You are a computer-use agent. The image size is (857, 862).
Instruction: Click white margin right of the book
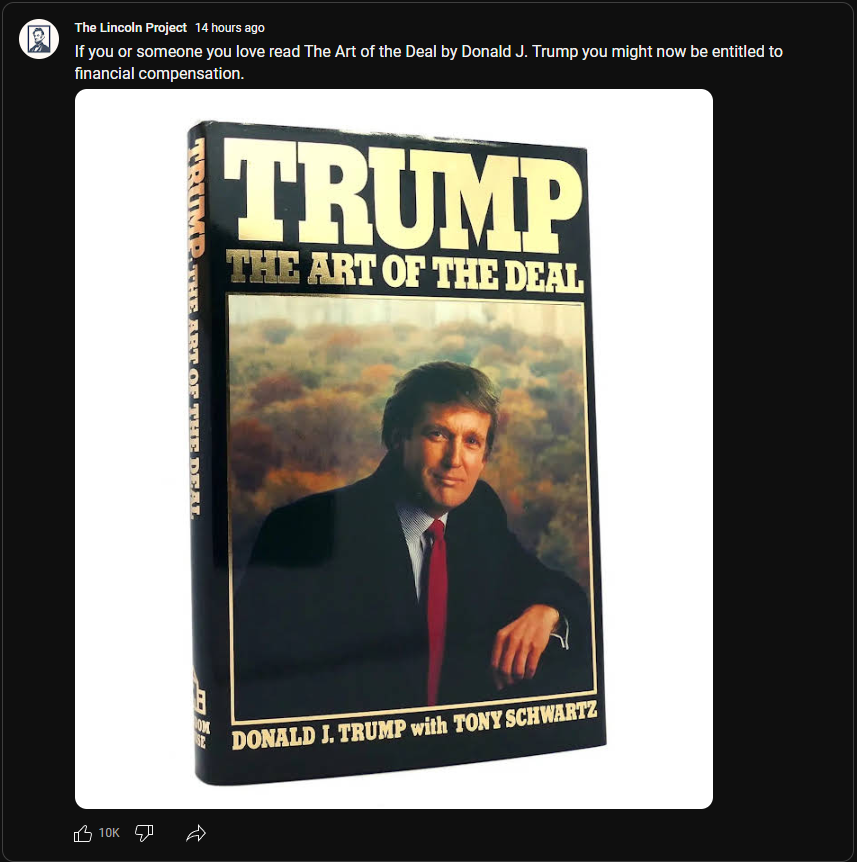click(x=659, y=449)
